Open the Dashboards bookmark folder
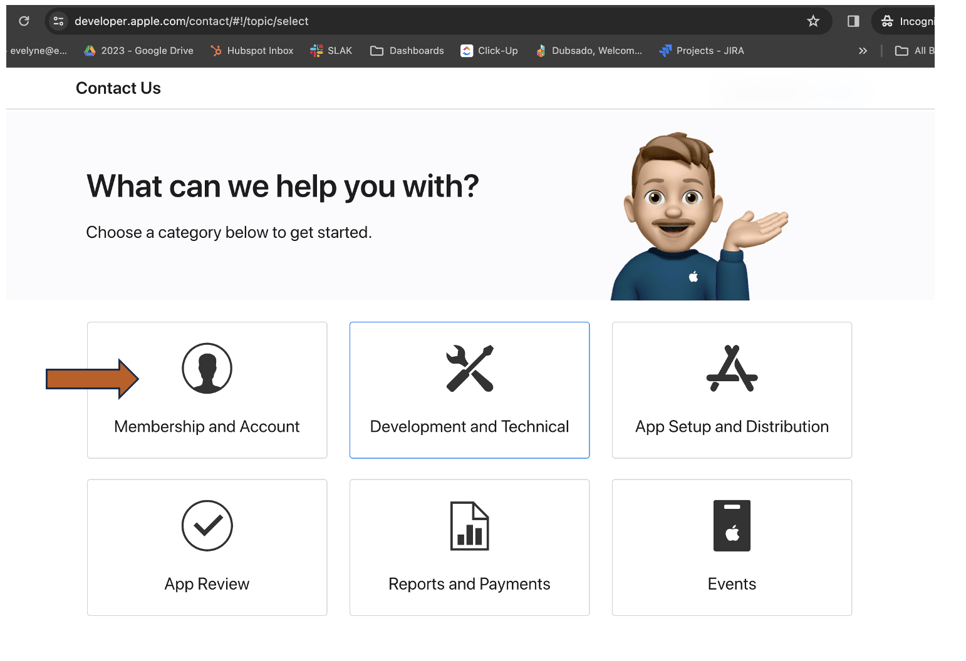 [407, 51]
